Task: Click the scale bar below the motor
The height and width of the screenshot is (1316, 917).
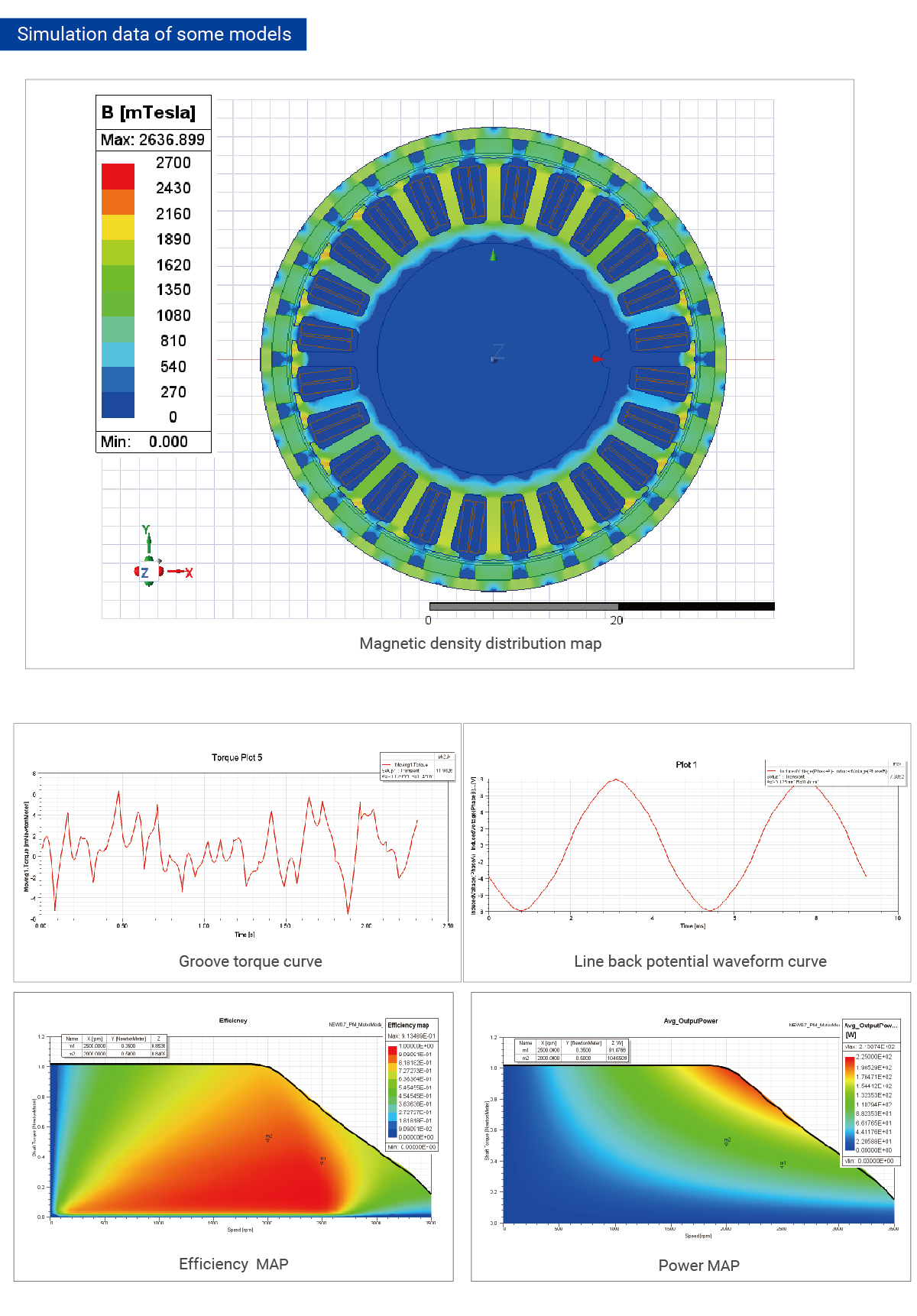Action: (x=601, y=607)
